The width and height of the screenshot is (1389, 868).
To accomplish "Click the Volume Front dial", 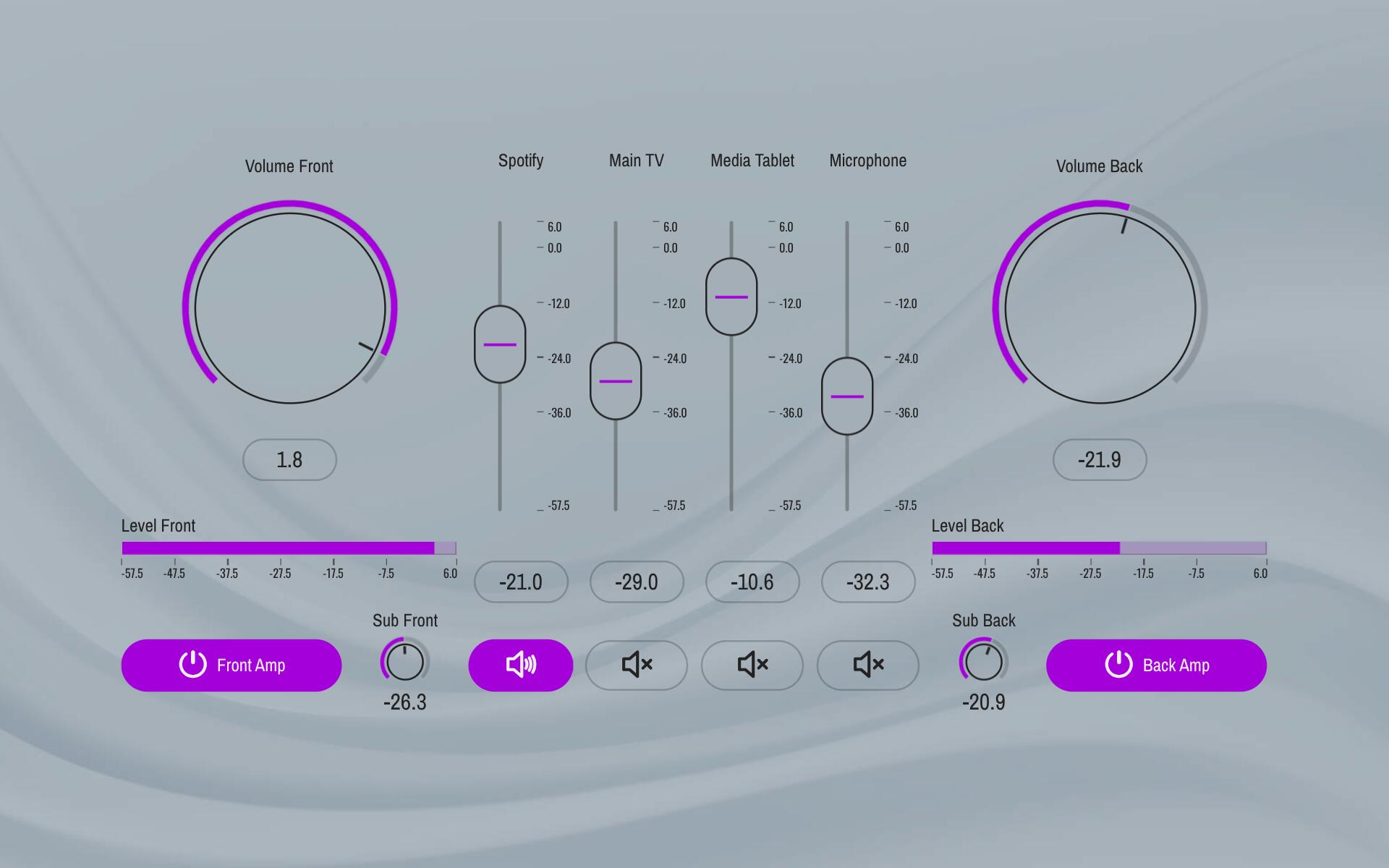I will pos(289,307).
